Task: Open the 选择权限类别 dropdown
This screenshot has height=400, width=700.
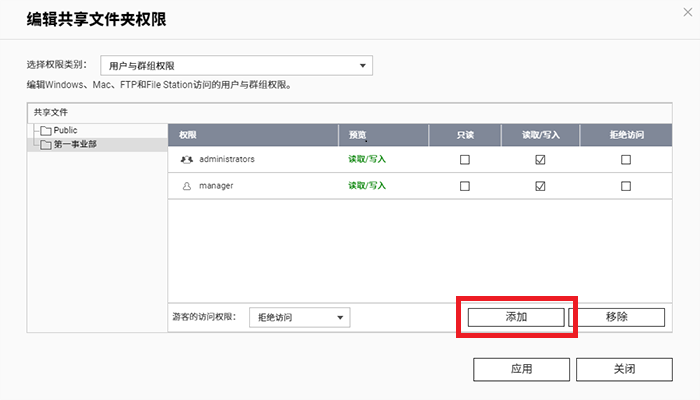Action: click(237, 66)
